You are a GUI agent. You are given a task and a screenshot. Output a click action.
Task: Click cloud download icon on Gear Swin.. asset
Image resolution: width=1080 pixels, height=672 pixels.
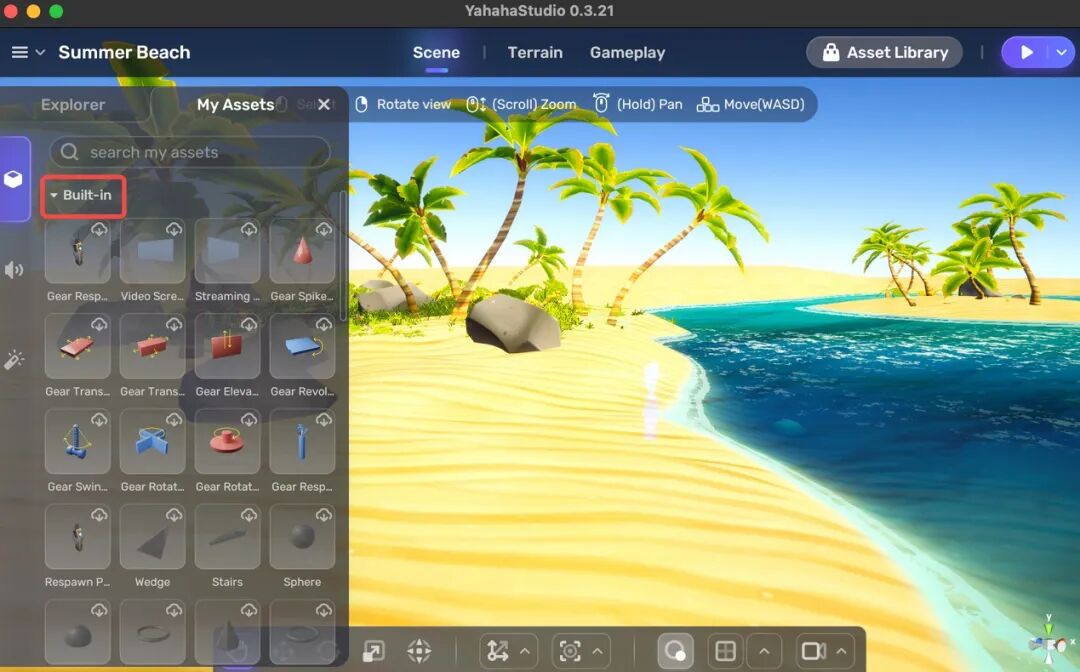(x=99, y=419)
